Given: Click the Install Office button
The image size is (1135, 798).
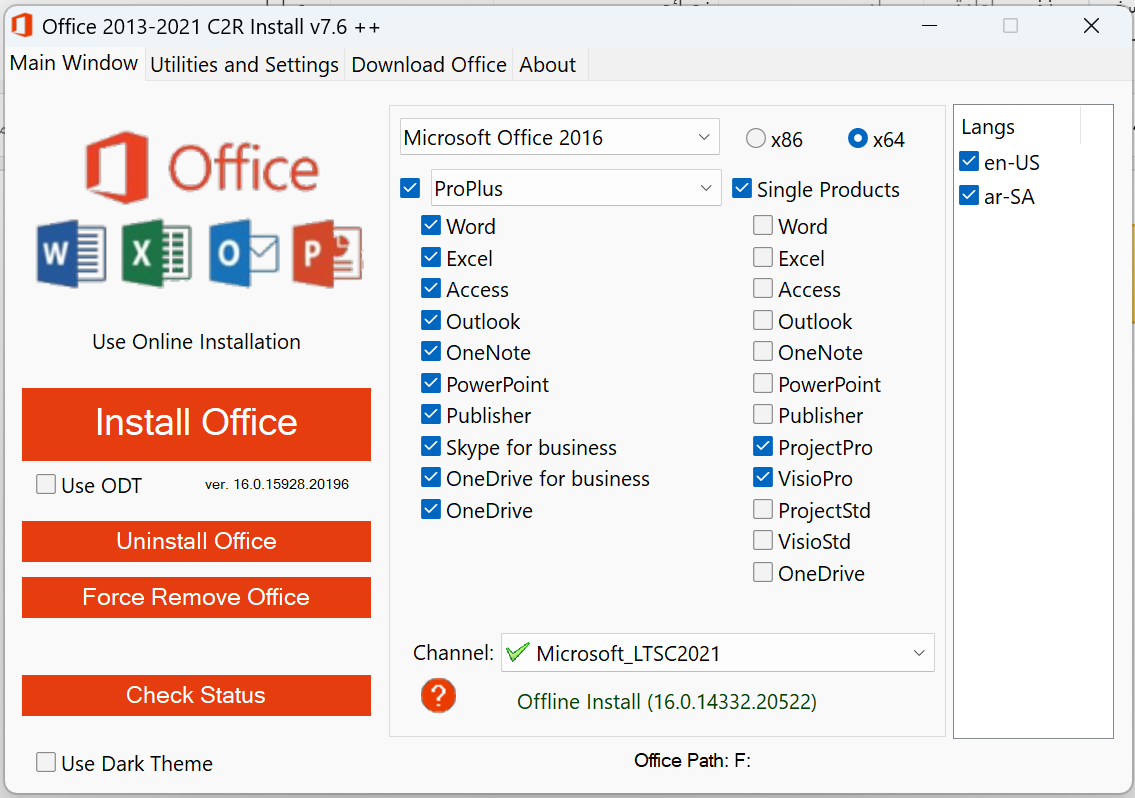Looking at the screenshot, I should 196,424.
